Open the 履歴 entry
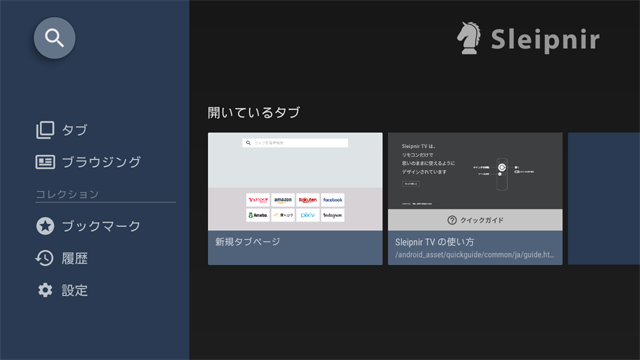 (75, 258)
